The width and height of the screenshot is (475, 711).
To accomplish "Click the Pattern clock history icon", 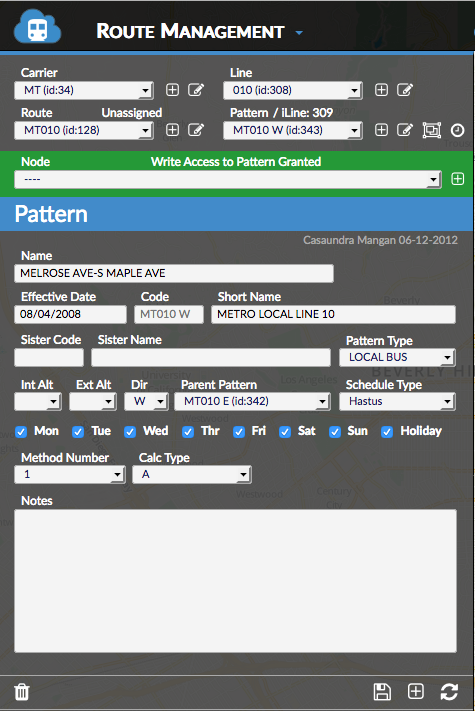I will point(457,131).
